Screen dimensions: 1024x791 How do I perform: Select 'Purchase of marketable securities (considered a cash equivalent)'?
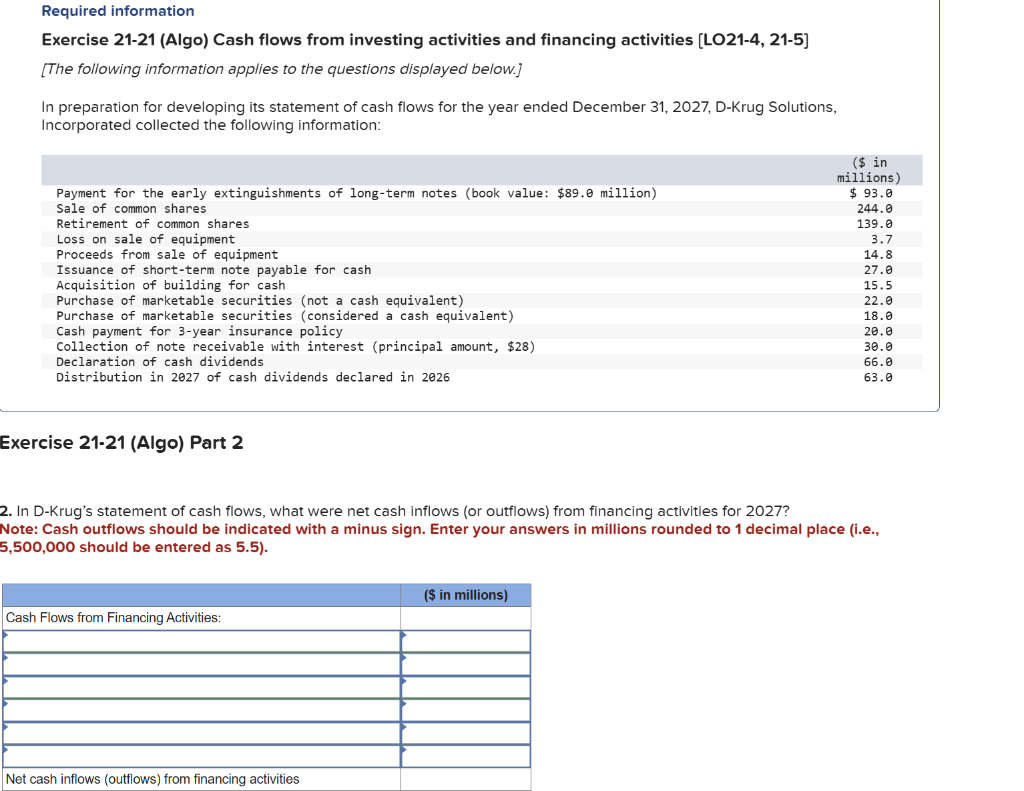285,316
